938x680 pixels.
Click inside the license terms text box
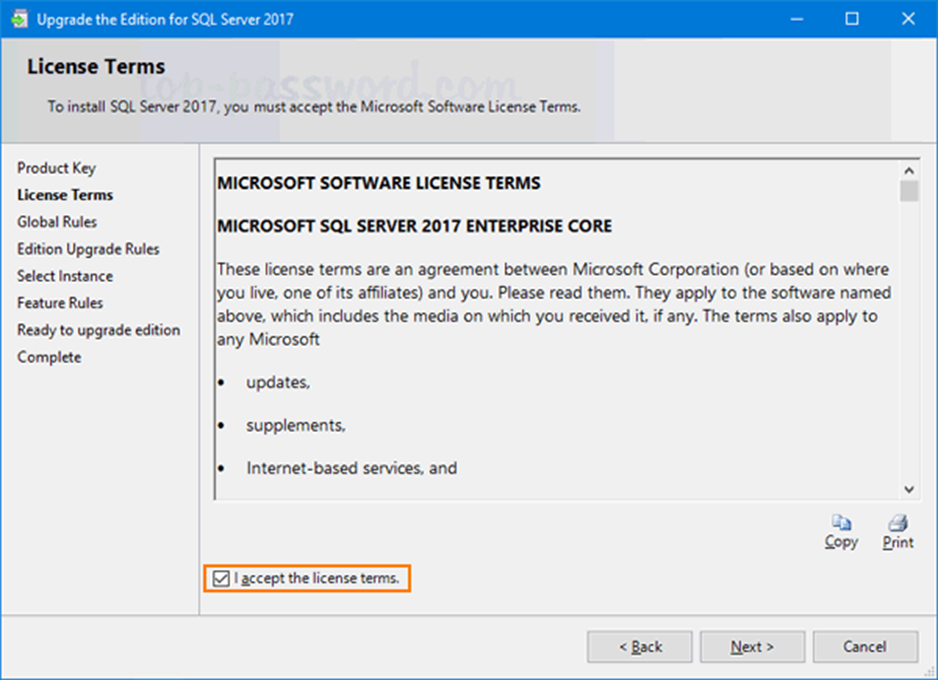pos(555,400)
